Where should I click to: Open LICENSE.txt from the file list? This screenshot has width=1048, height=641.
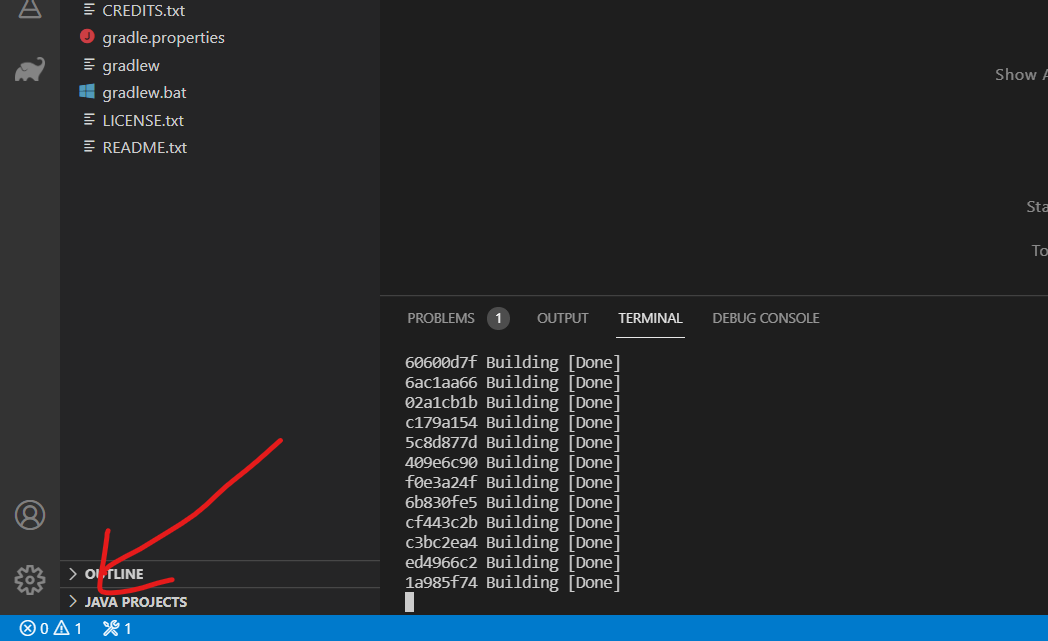[143, 121]
